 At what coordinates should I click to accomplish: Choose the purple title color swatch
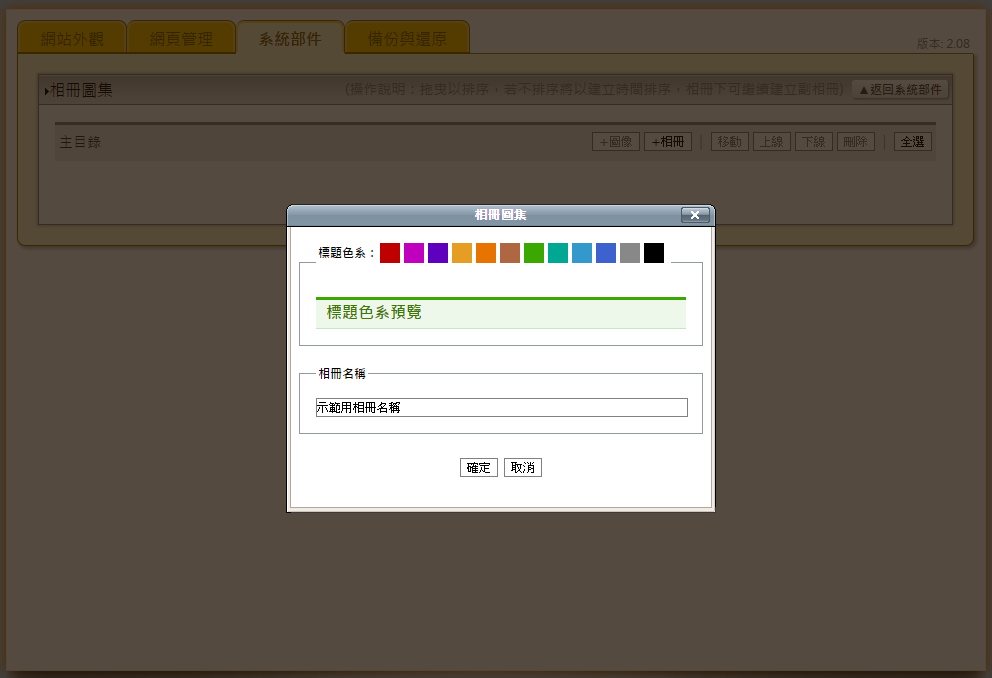tap(438, 253)
